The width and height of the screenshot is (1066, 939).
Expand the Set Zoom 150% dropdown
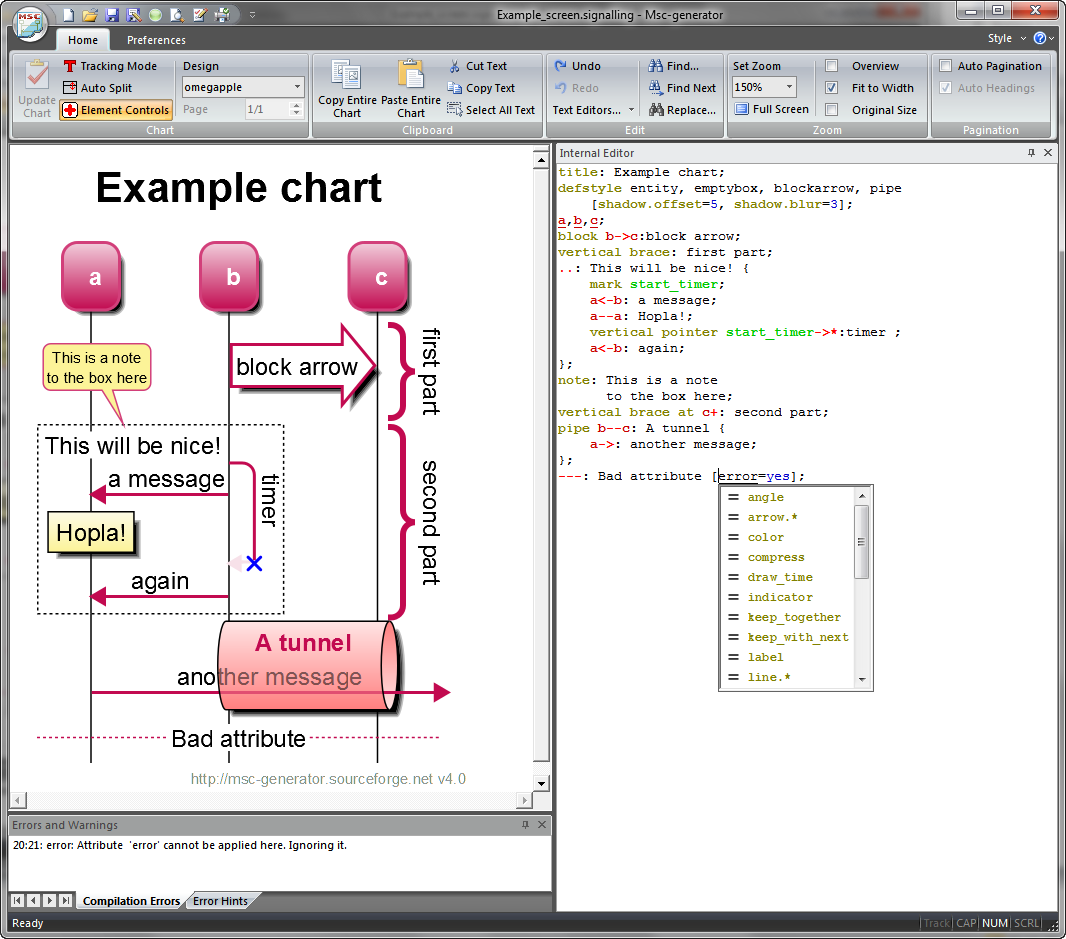789,87
